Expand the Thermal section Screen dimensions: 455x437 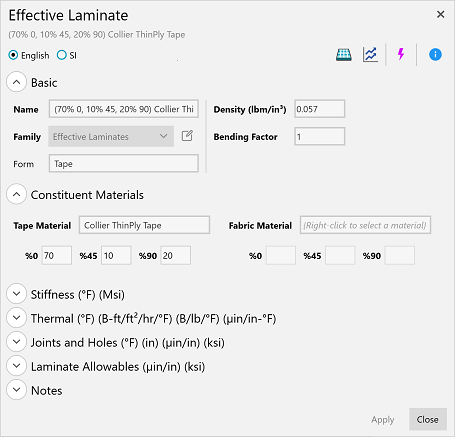point(16,318)
